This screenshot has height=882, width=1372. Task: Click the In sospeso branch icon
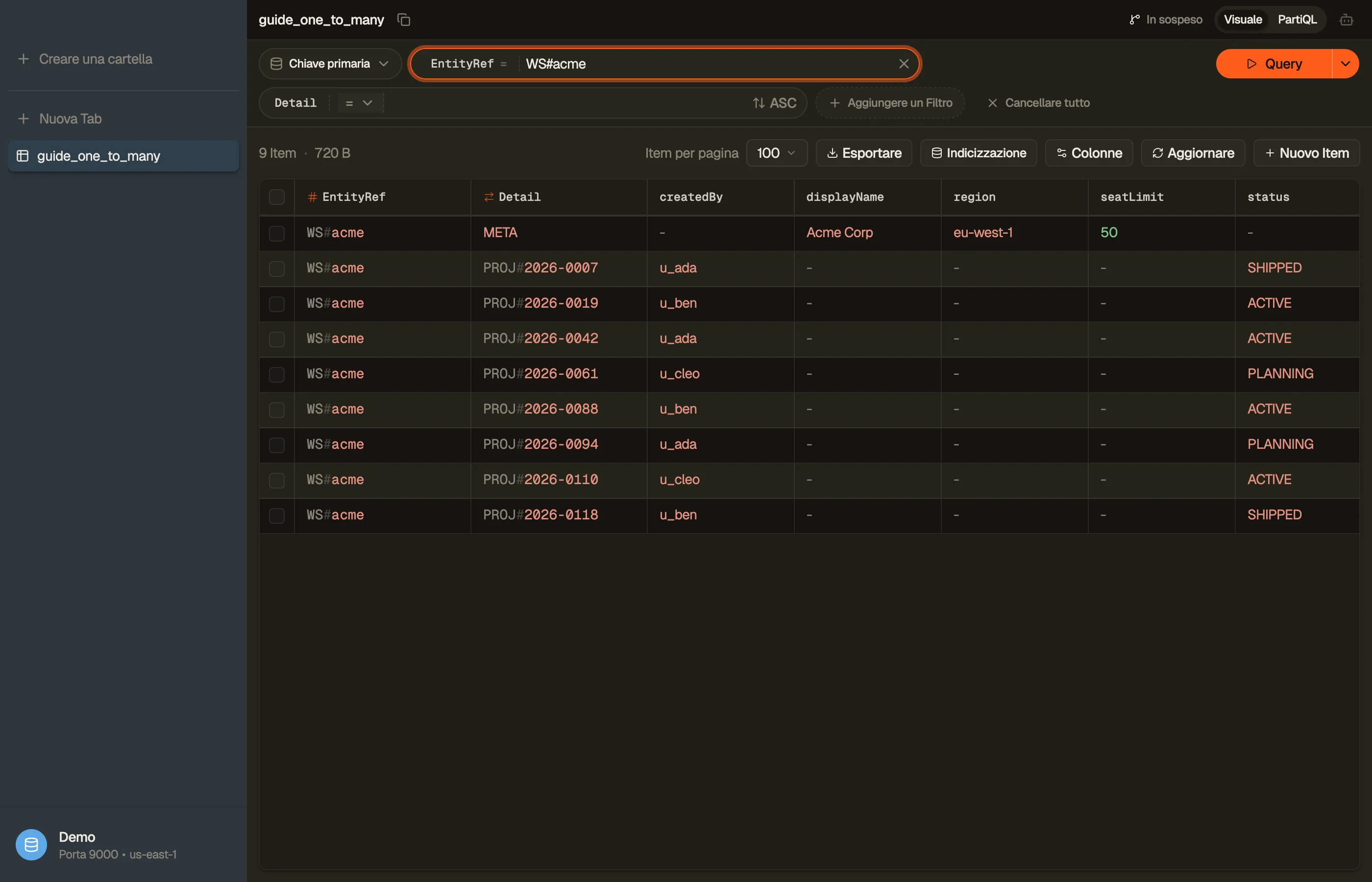(1134, 20)
